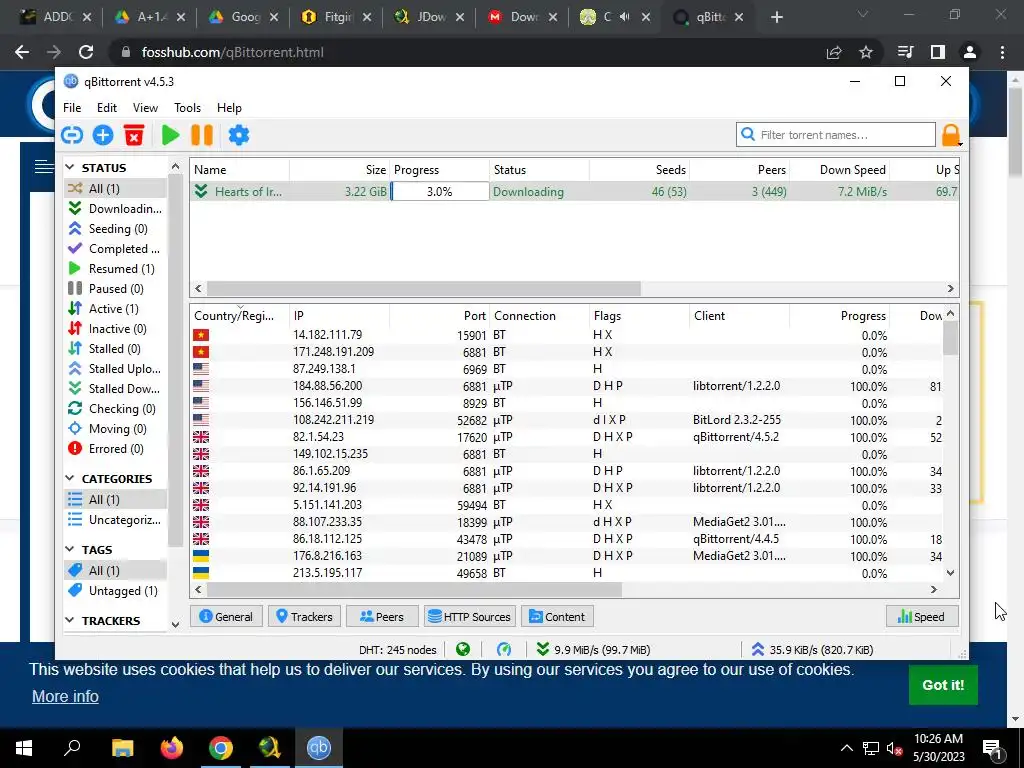1024x768 pixels.
Task: Click the orange lock icon beside filter box
Action: [951, 135]
